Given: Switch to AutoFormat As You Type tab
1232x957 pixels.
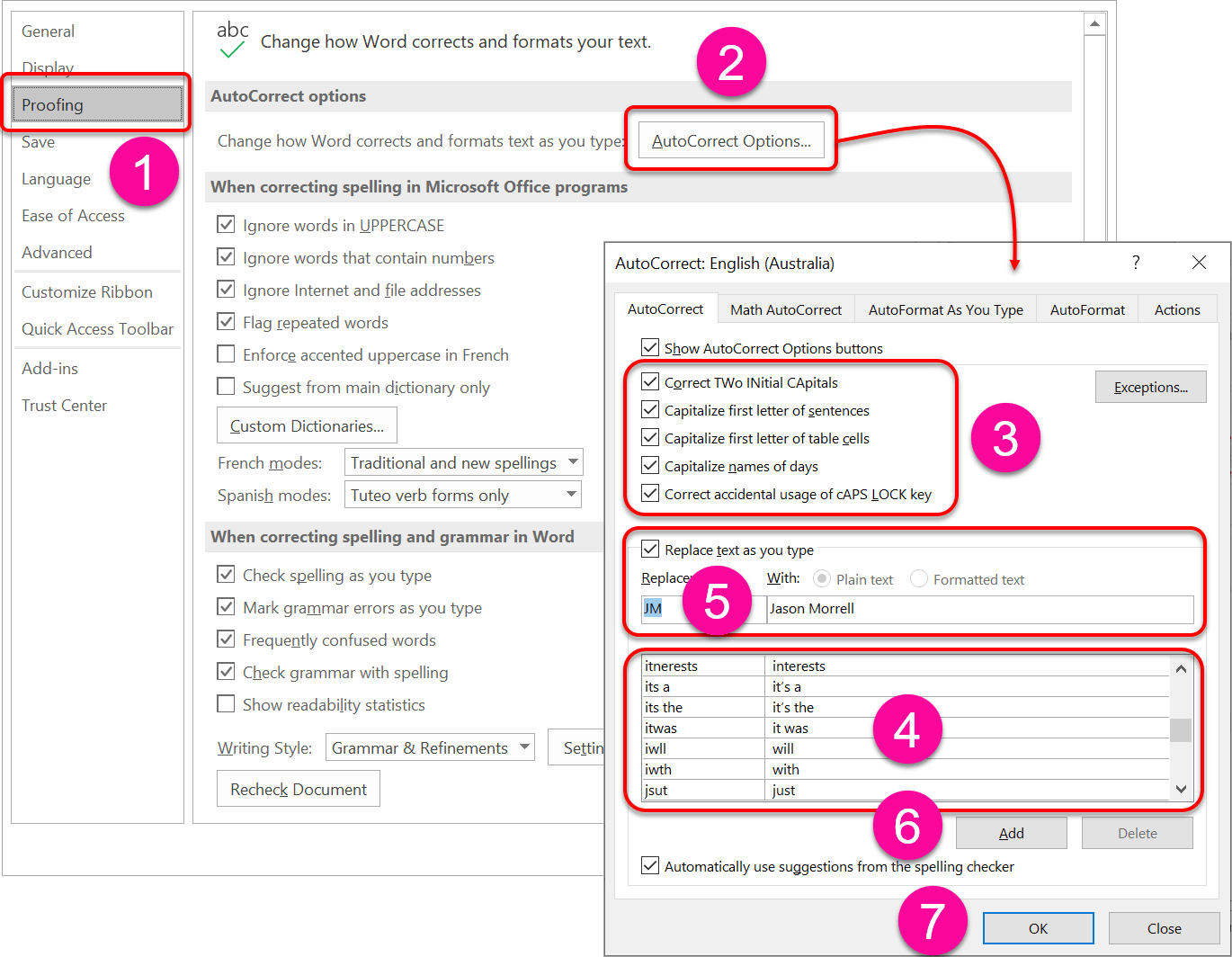Looking at the screenshot, I should pyautogui.click(x=945, y=309).
